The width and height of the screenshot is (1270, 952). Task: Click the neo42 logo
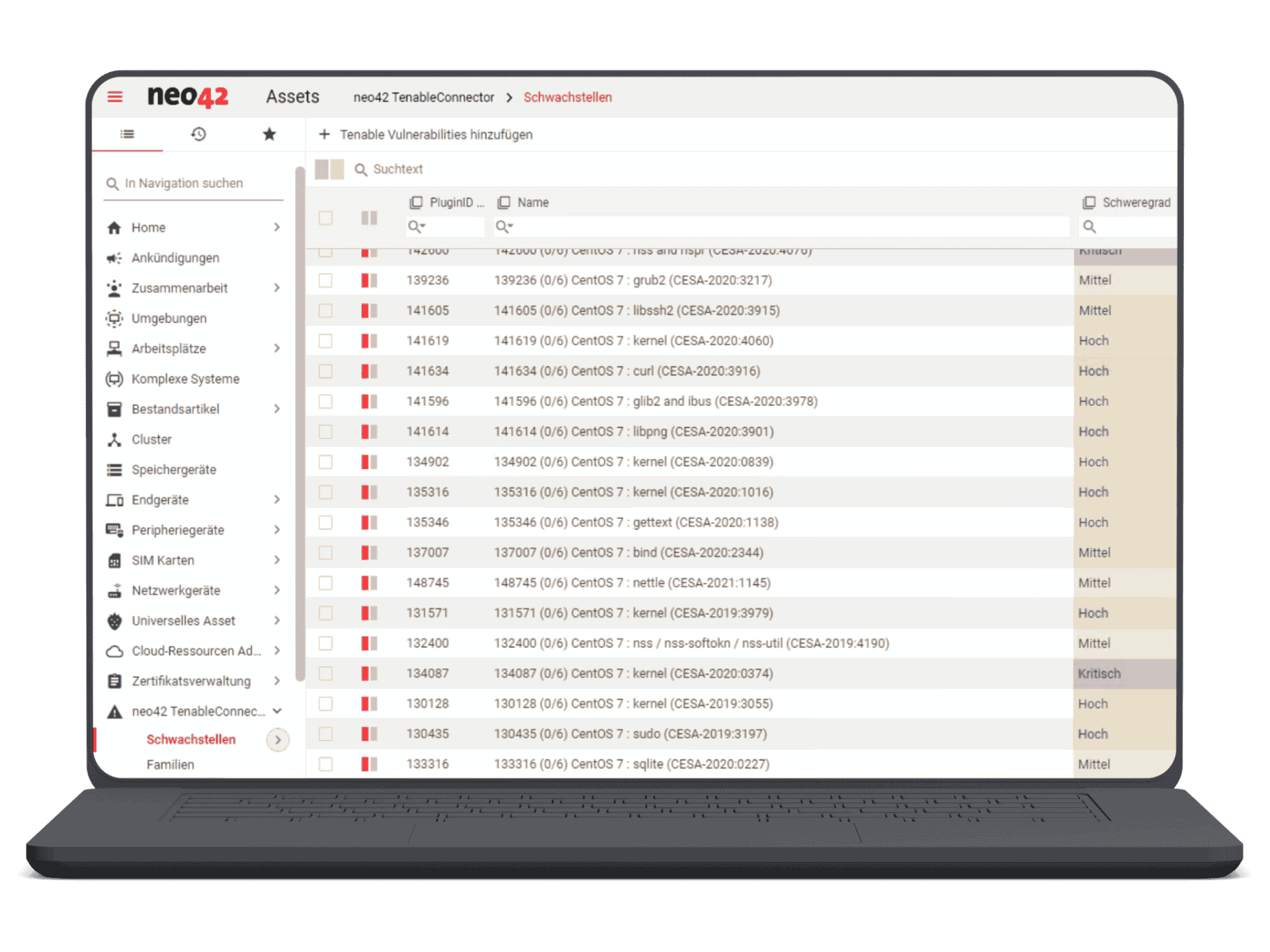coord(188,97)
